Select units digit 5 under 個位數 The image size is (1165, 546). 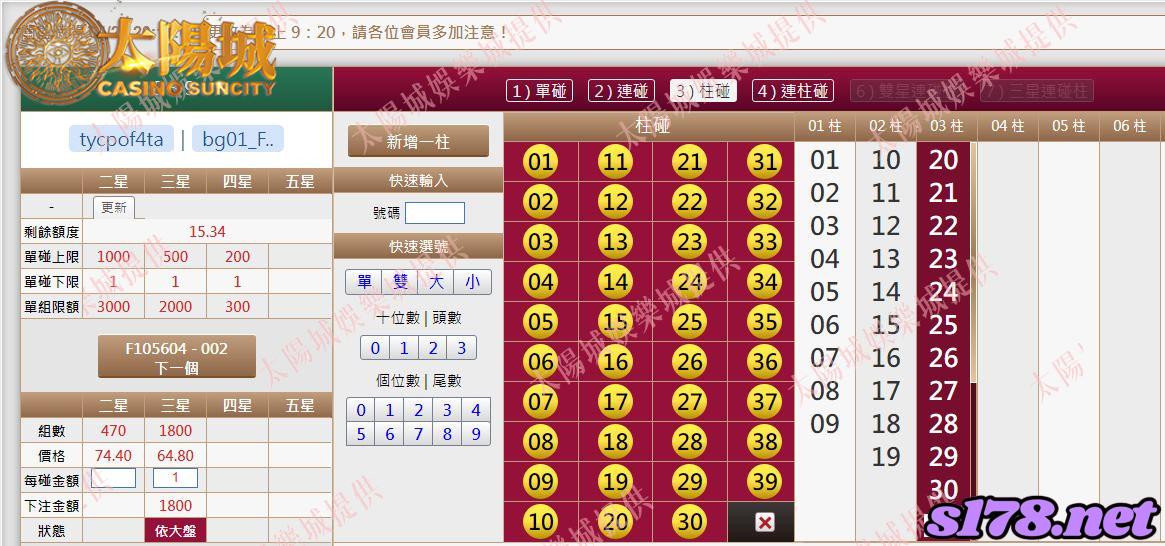click(361, 434)
